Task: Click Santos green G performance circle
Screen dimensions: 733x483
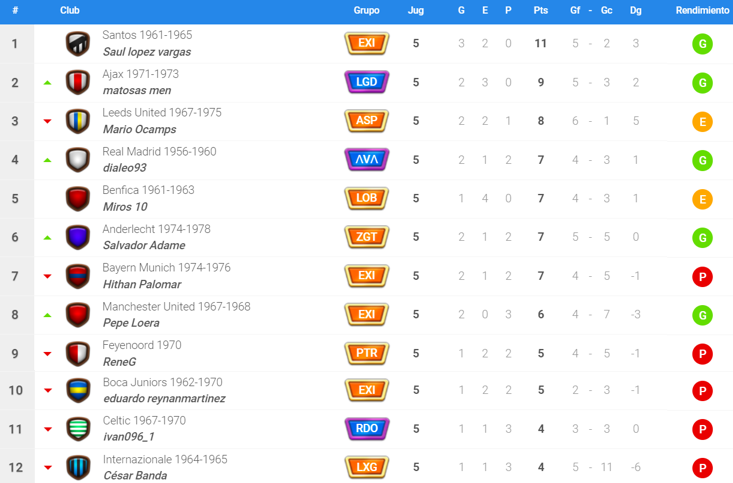Action: (x=702, y=44)
